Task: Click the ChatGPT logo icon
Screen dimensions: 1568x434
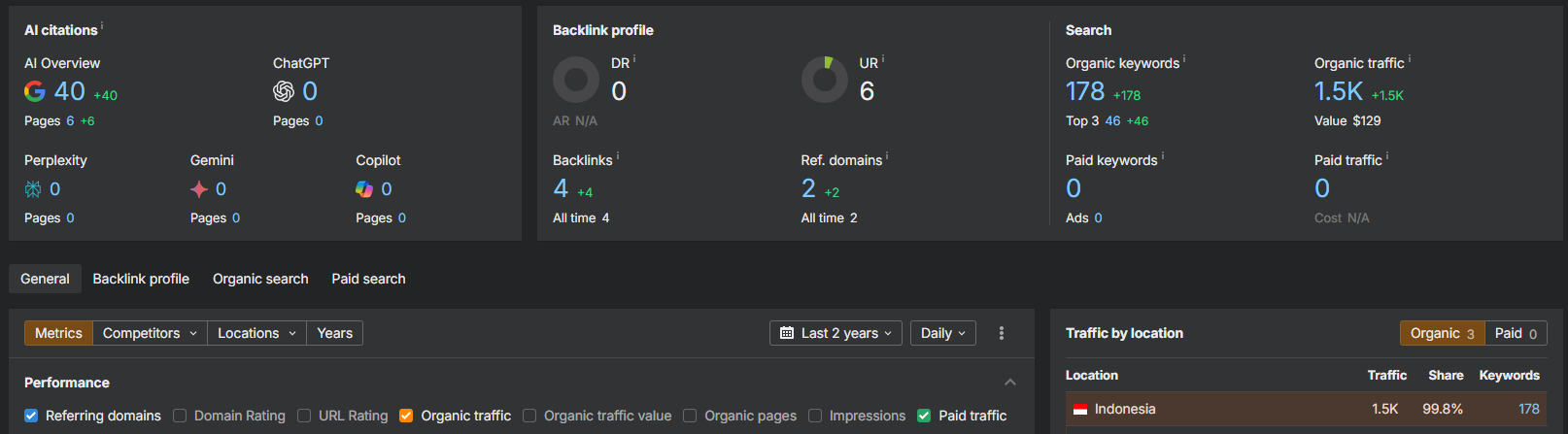Action: 284,91
